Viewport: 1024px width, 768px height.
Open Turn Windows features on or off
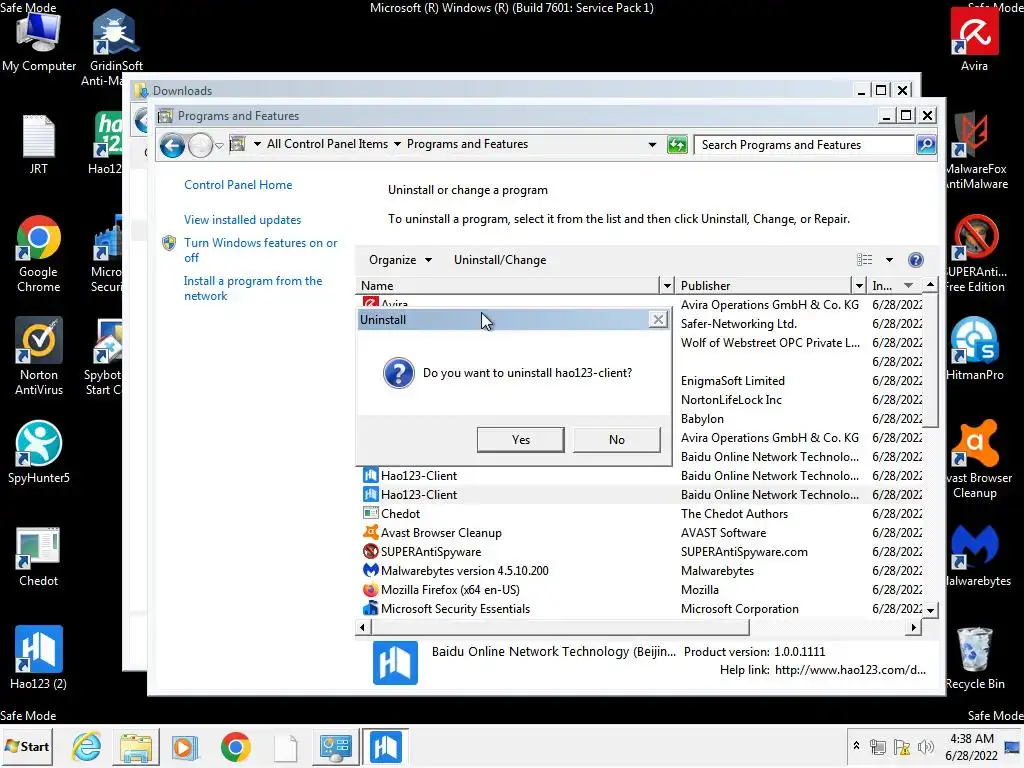pos(261,250)
